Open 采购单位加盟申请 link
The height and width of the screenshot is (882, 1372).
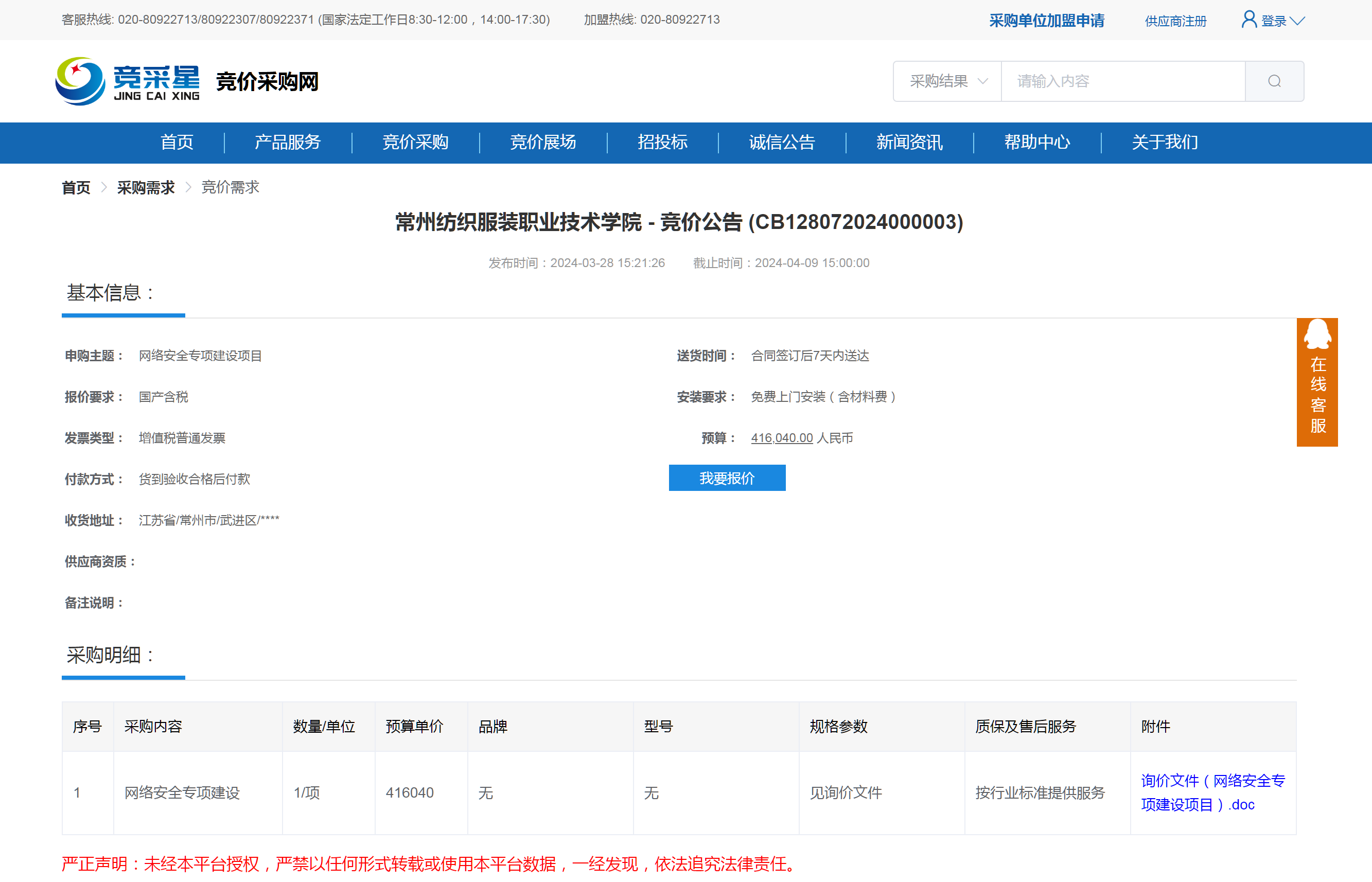point(1047,21)
